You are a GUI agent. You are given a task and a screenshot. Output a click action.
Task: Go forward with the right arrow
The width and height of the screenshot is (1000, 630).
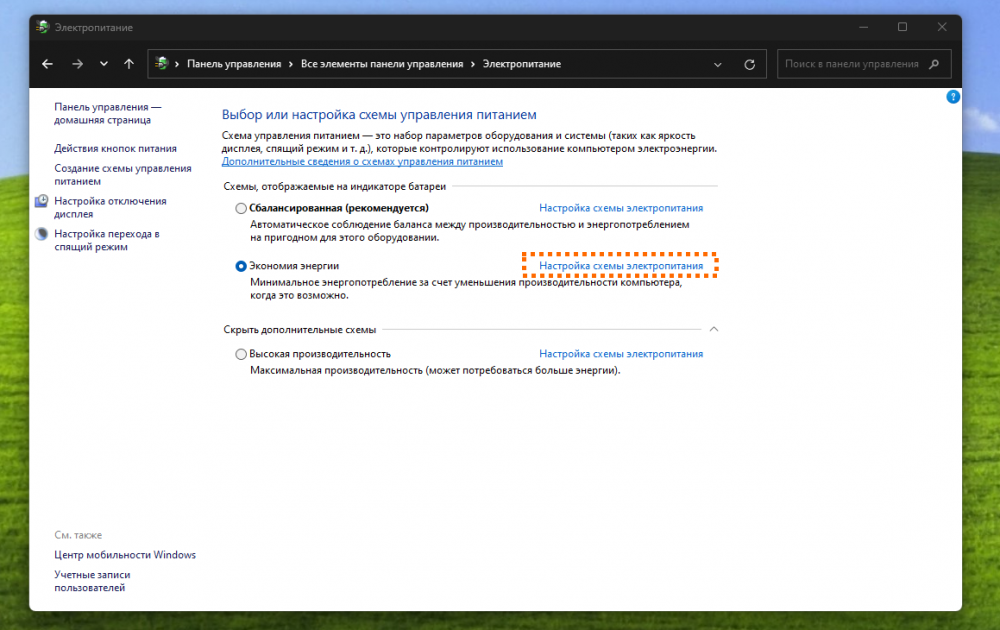pos(77,64)
